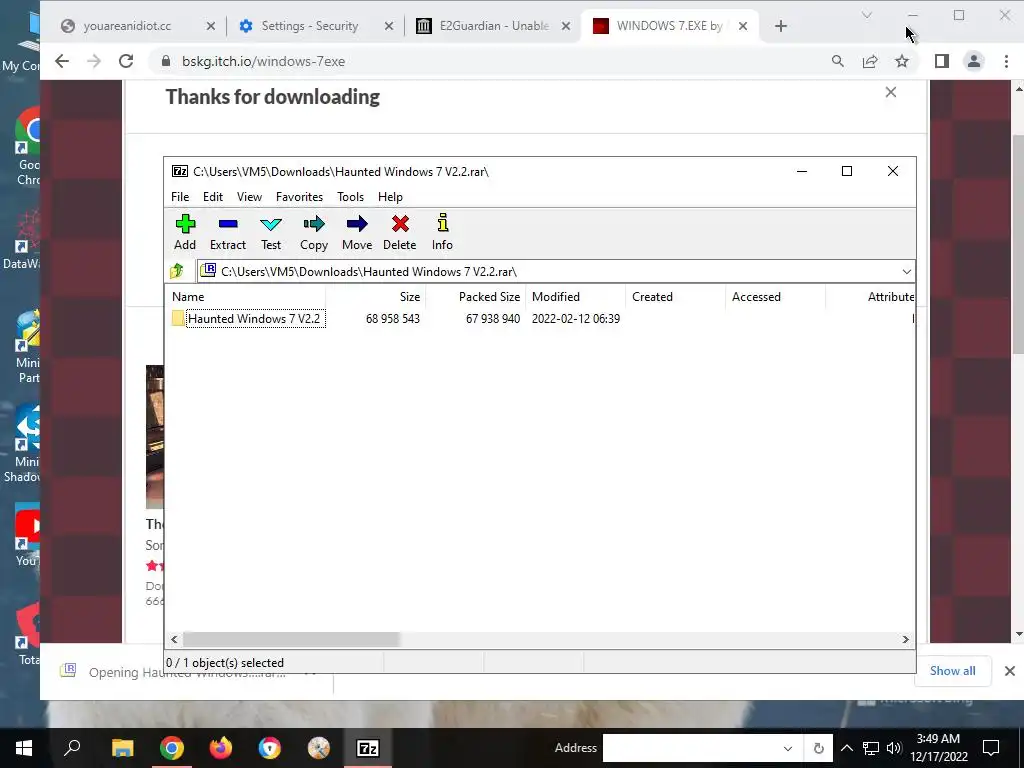
Task: Expand the 7-Zip address path dropdown
Action: [906, 272]
